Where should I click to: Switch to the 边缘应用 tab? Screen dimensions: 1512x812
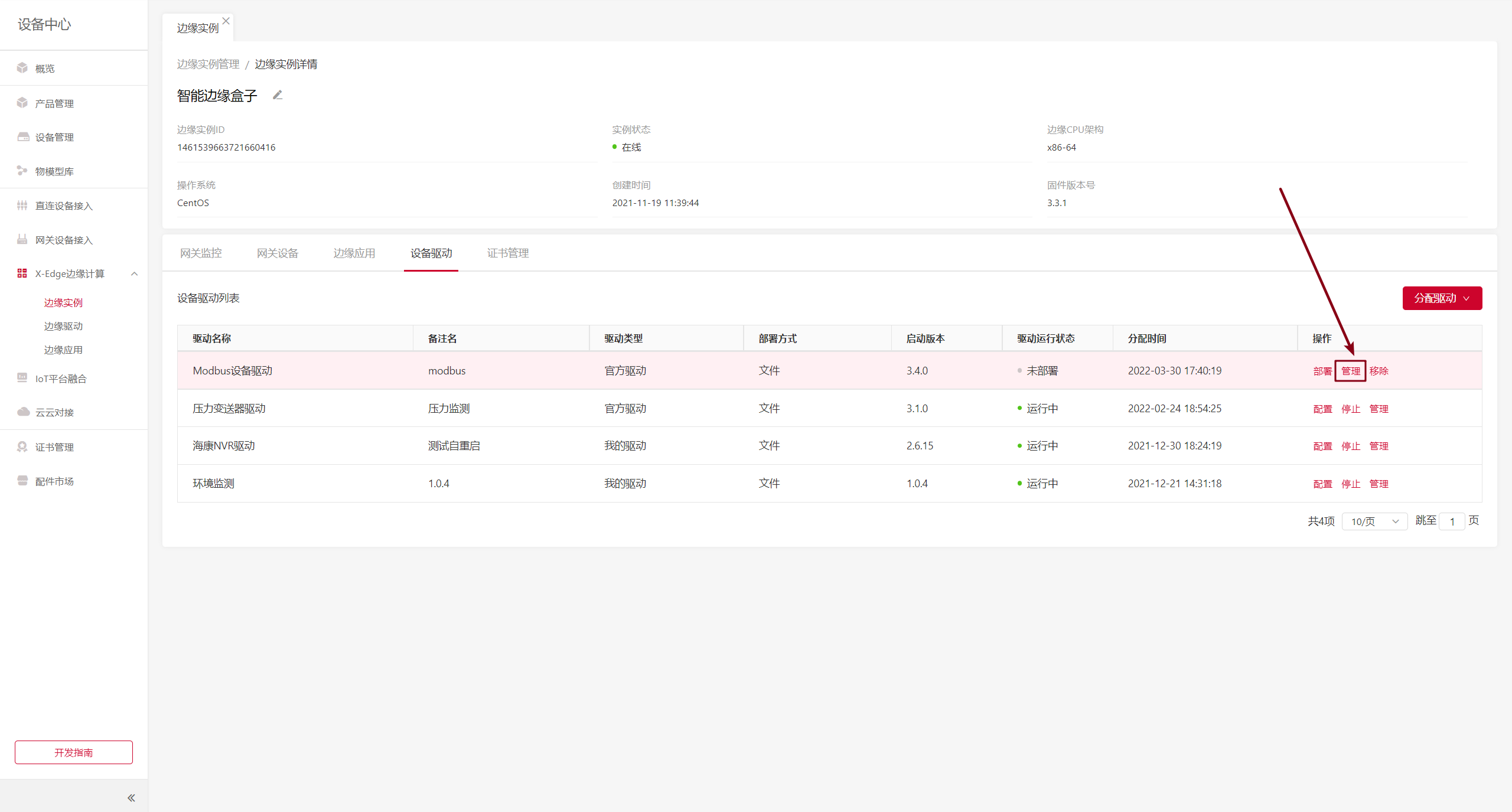point(354,253)
